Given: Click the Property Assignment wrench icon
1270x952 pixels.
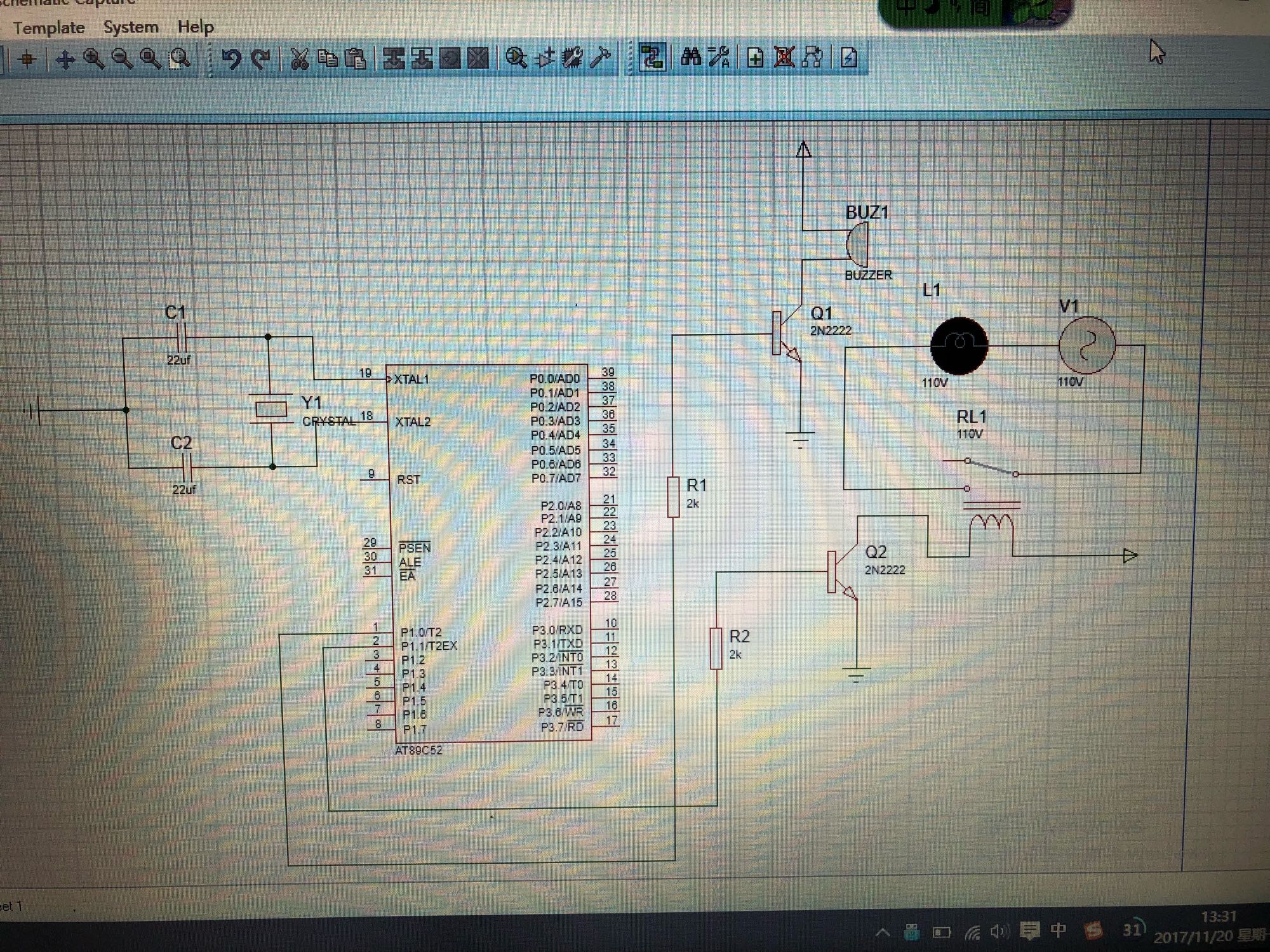Looking at the screenshot, I should tap(719, 58).
